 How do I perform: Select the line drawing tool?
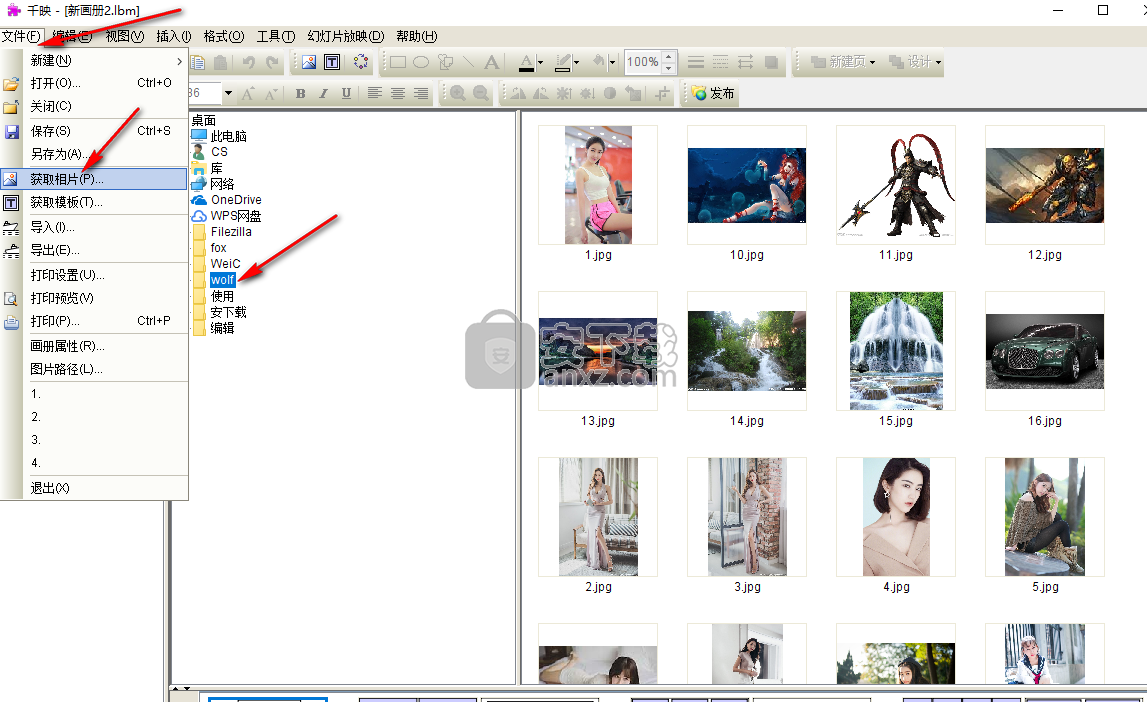[x=468, y=62]
